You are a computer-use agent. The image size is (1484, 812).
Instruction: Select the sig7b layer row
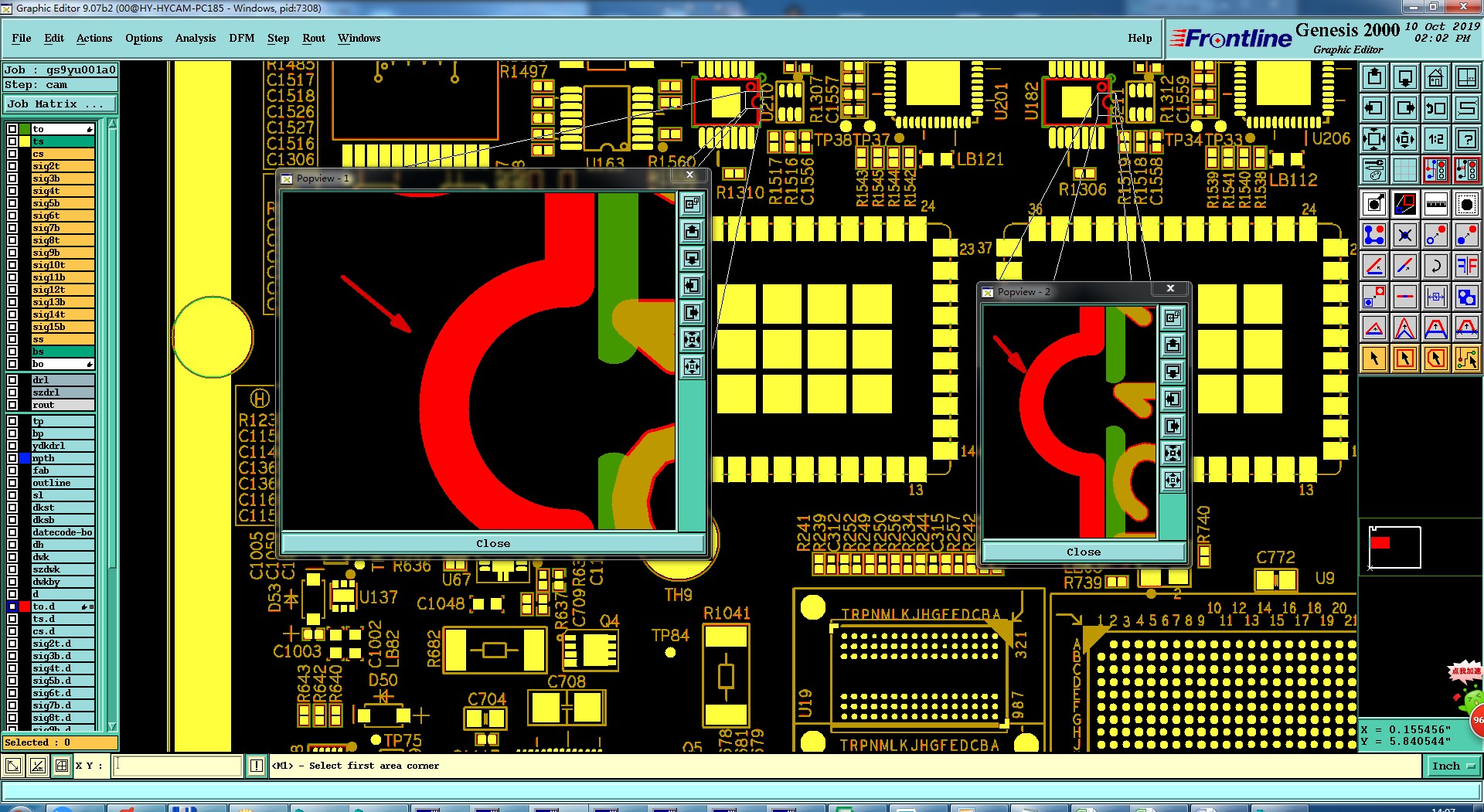click(x=63, y=228)
